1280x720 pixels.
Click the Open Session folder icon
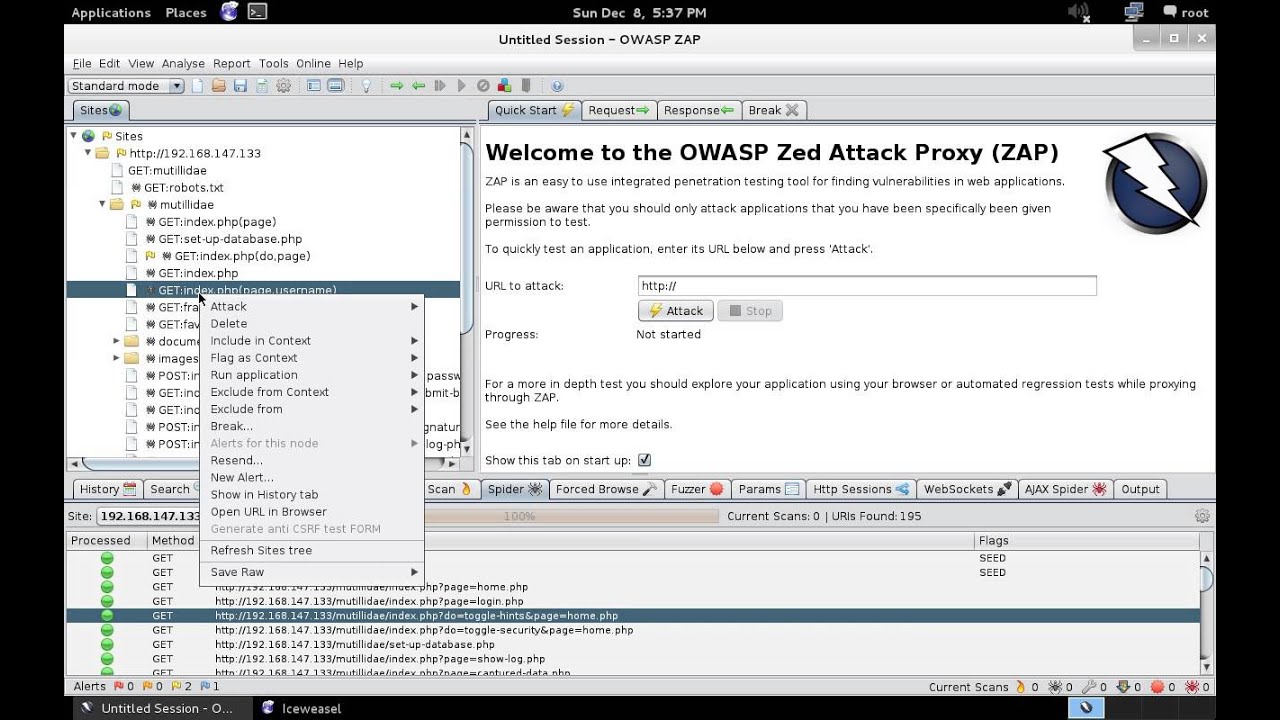[x=219, y=86]
